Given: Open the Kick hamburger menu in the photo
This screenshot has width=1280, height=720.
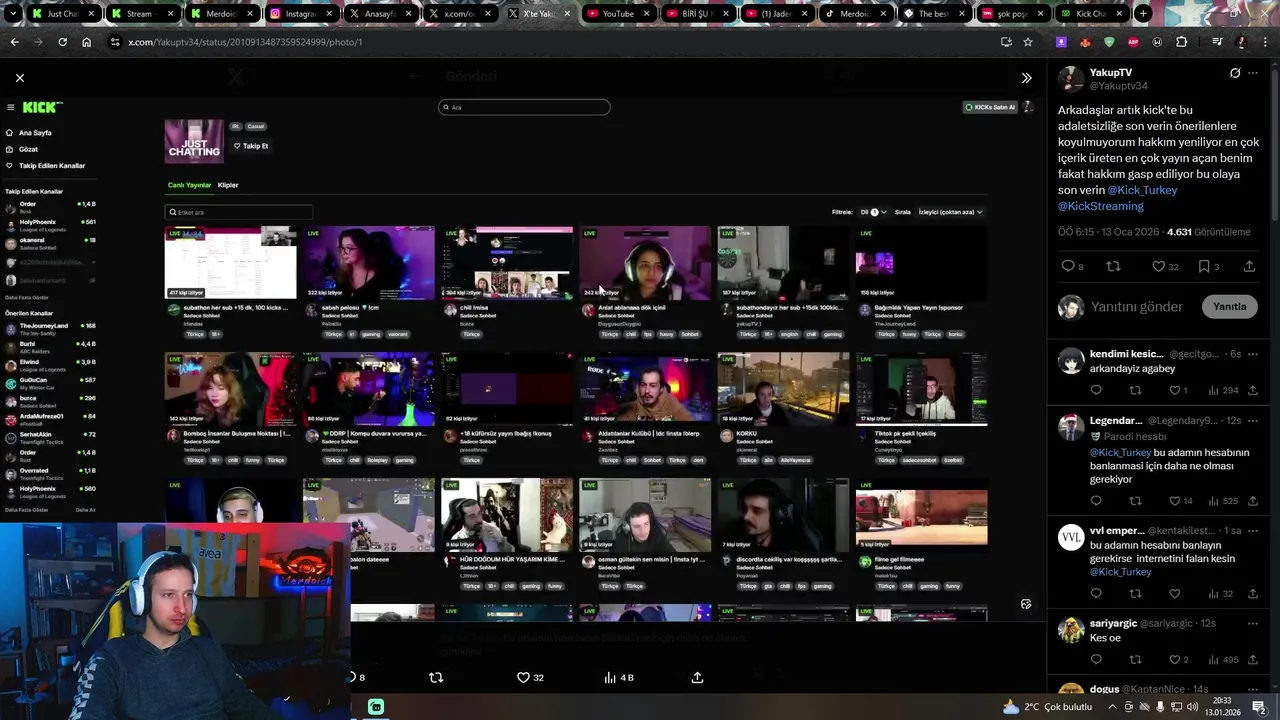Looking at the screenshot, I should pos(10,107).
